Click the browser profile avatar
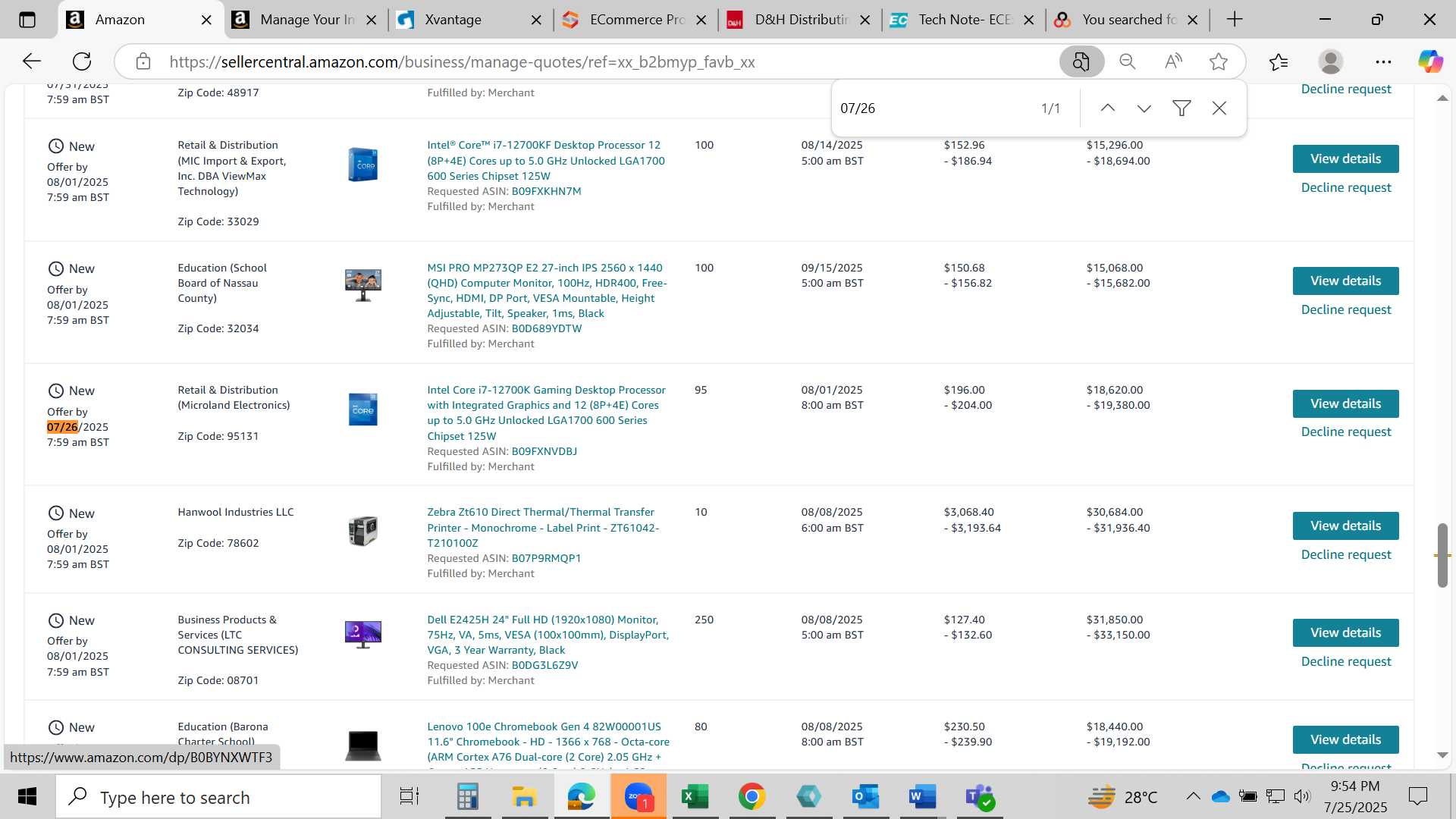 (1331, 61)
